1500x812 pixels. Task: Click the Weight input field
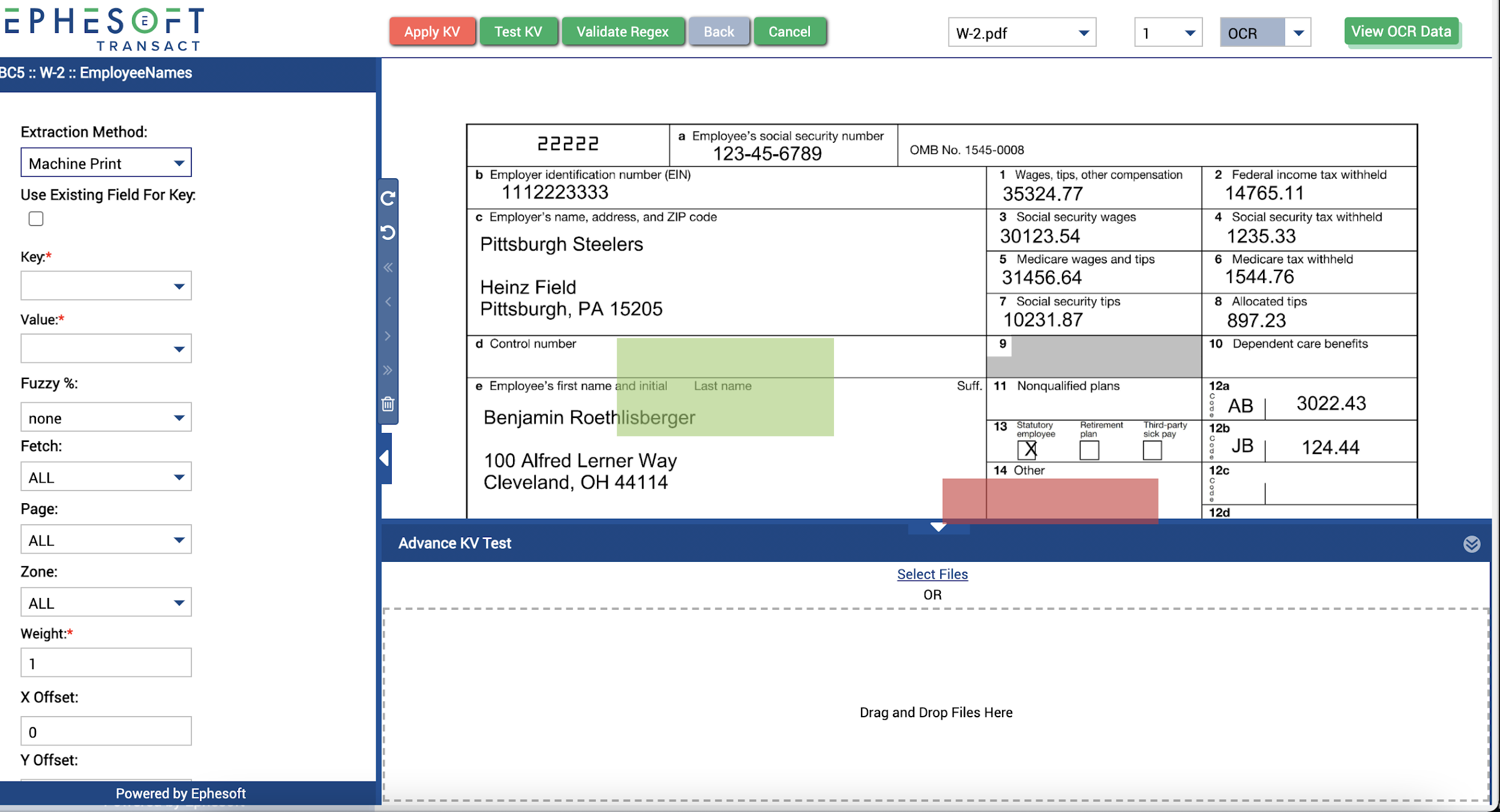coord(106,663)
